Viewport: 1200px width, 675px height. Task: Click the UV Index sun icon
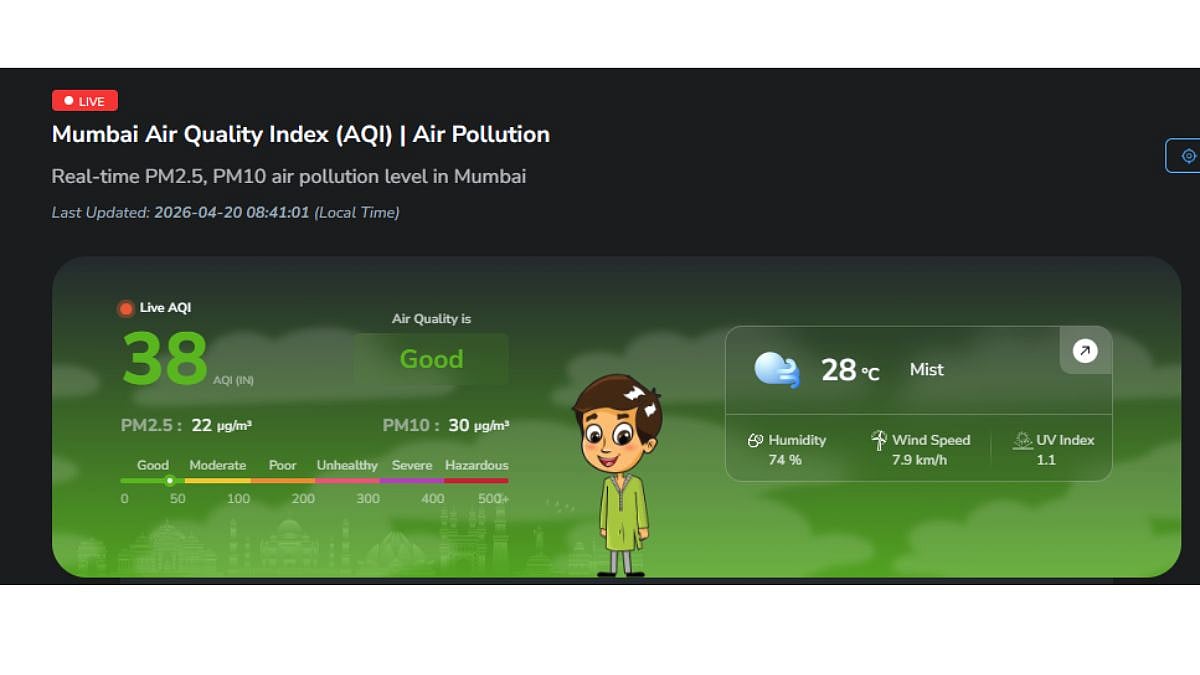[x=1022, y=440]
